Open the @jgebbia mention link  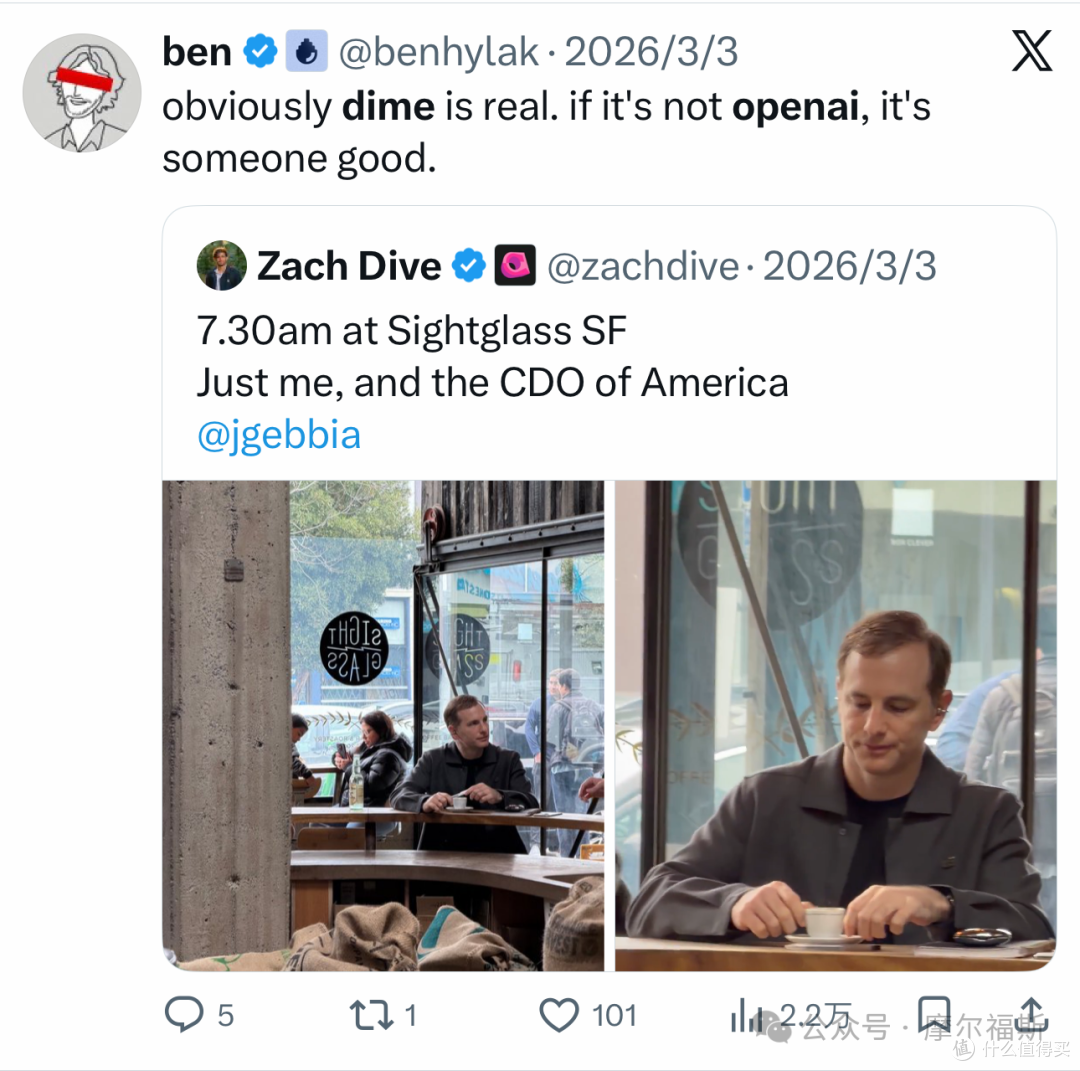[x=279, y=435]
